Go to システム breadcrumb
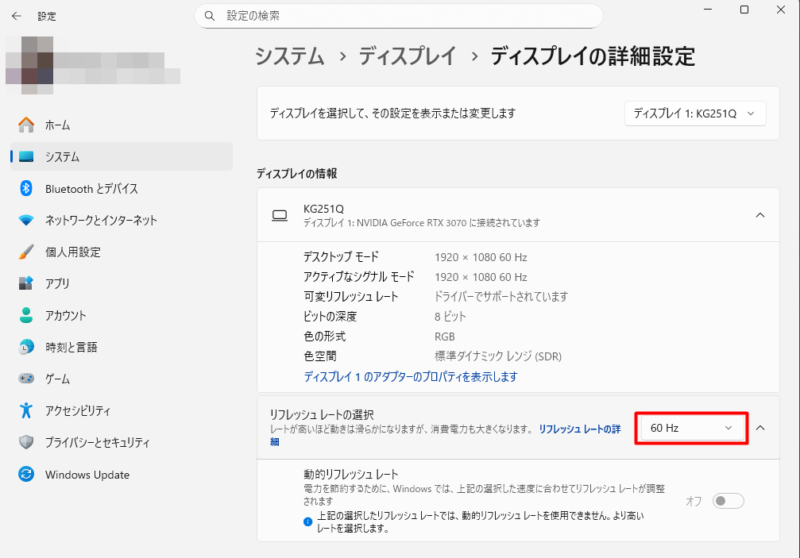This screenshot has width=800, height=558. tap(289, 56)
